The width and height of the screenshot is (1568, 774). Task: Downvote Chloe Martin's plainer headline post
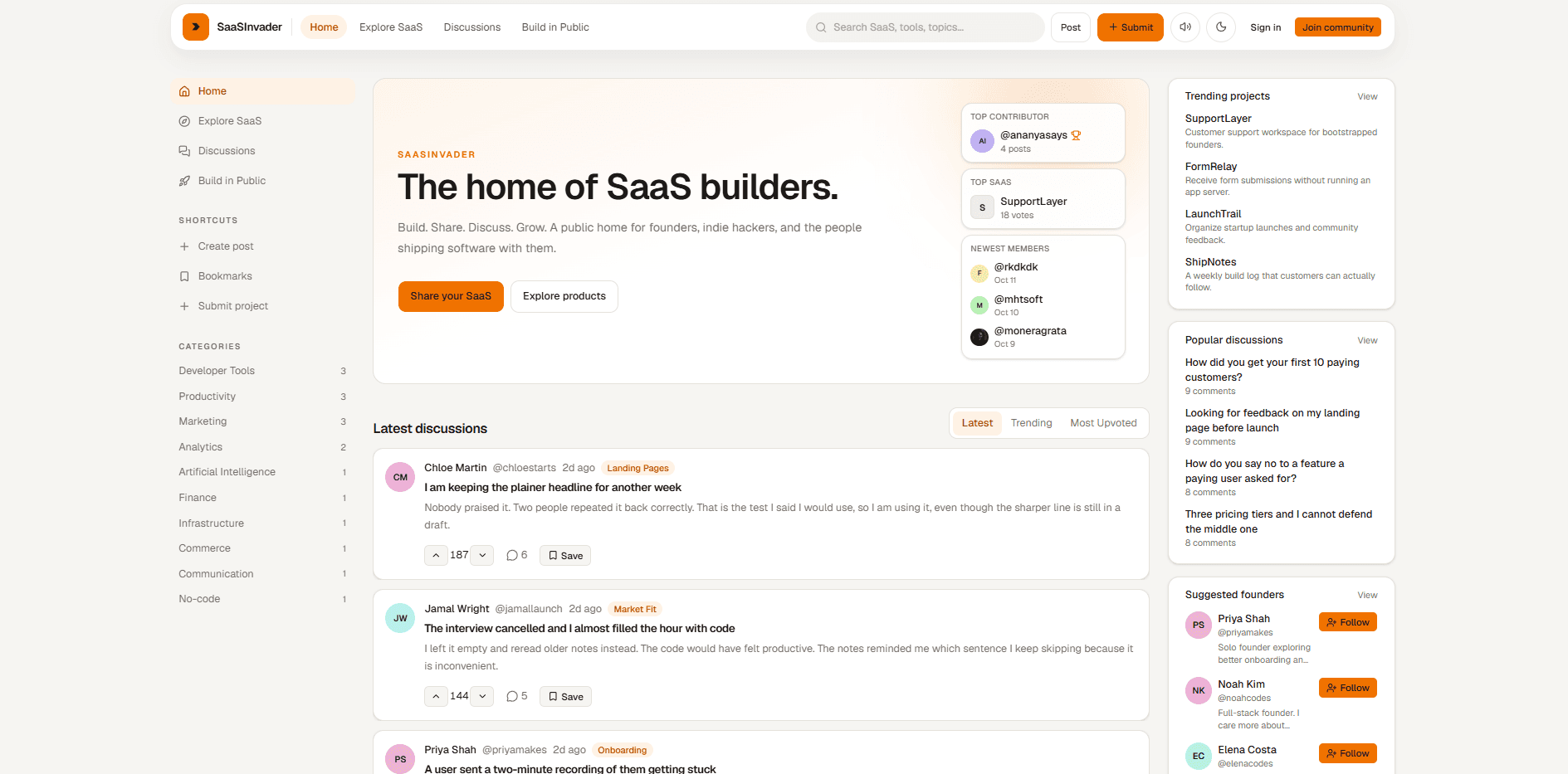point(482,556)
